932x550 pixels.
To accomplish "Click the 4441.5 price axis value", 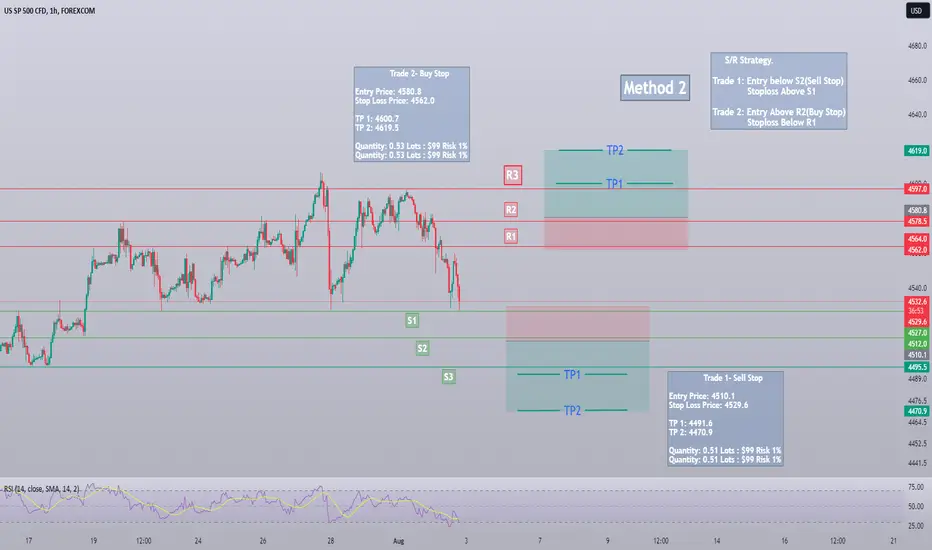I will point(917,463).
